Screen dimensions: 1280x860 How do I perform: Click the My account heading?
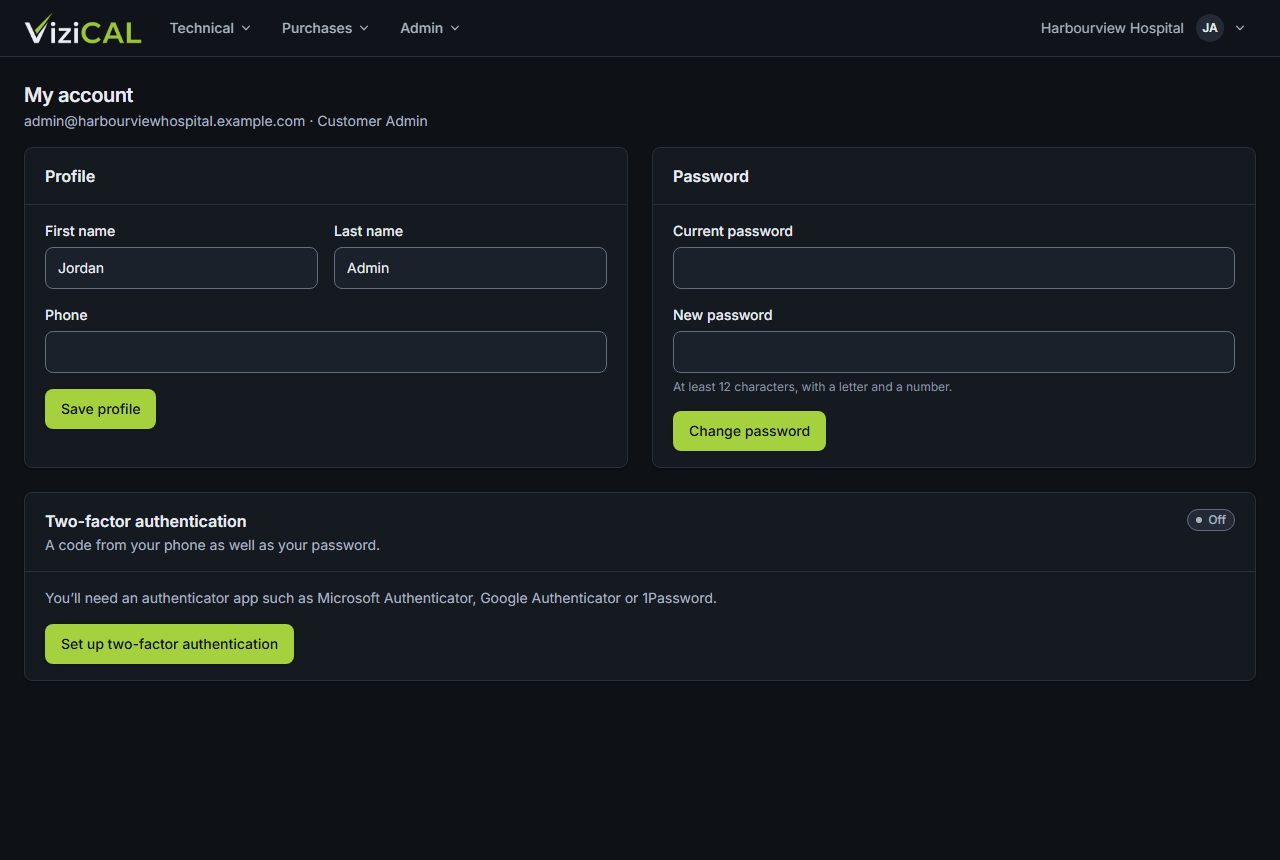click(79, 95)
